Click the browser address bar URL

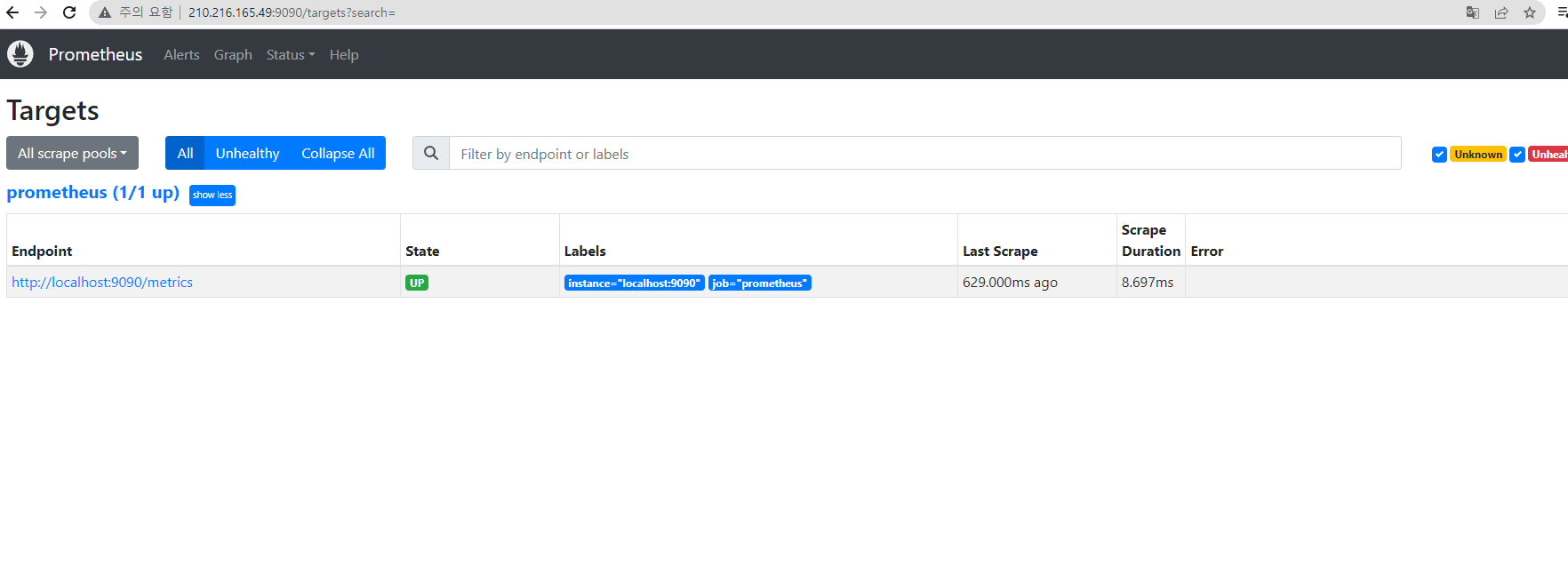292,12
